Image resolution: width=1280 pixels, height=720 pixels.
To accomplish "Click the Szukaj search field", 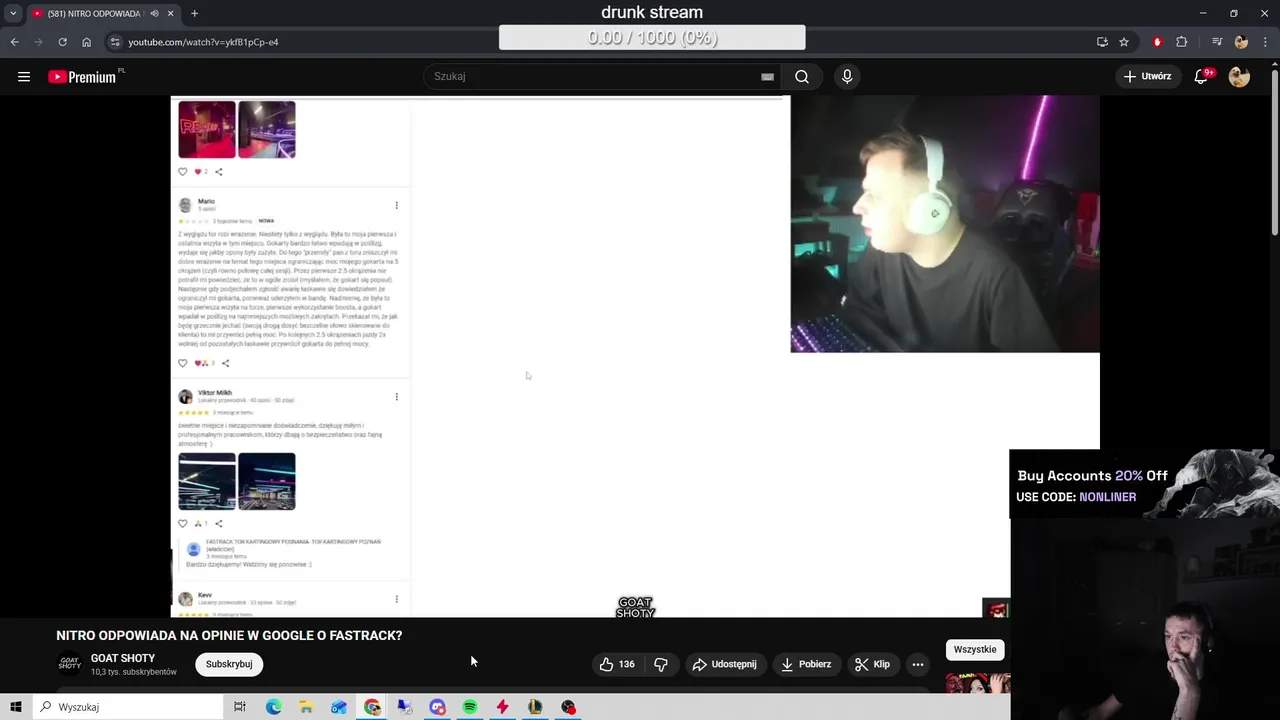I will [x=596, y=76].
